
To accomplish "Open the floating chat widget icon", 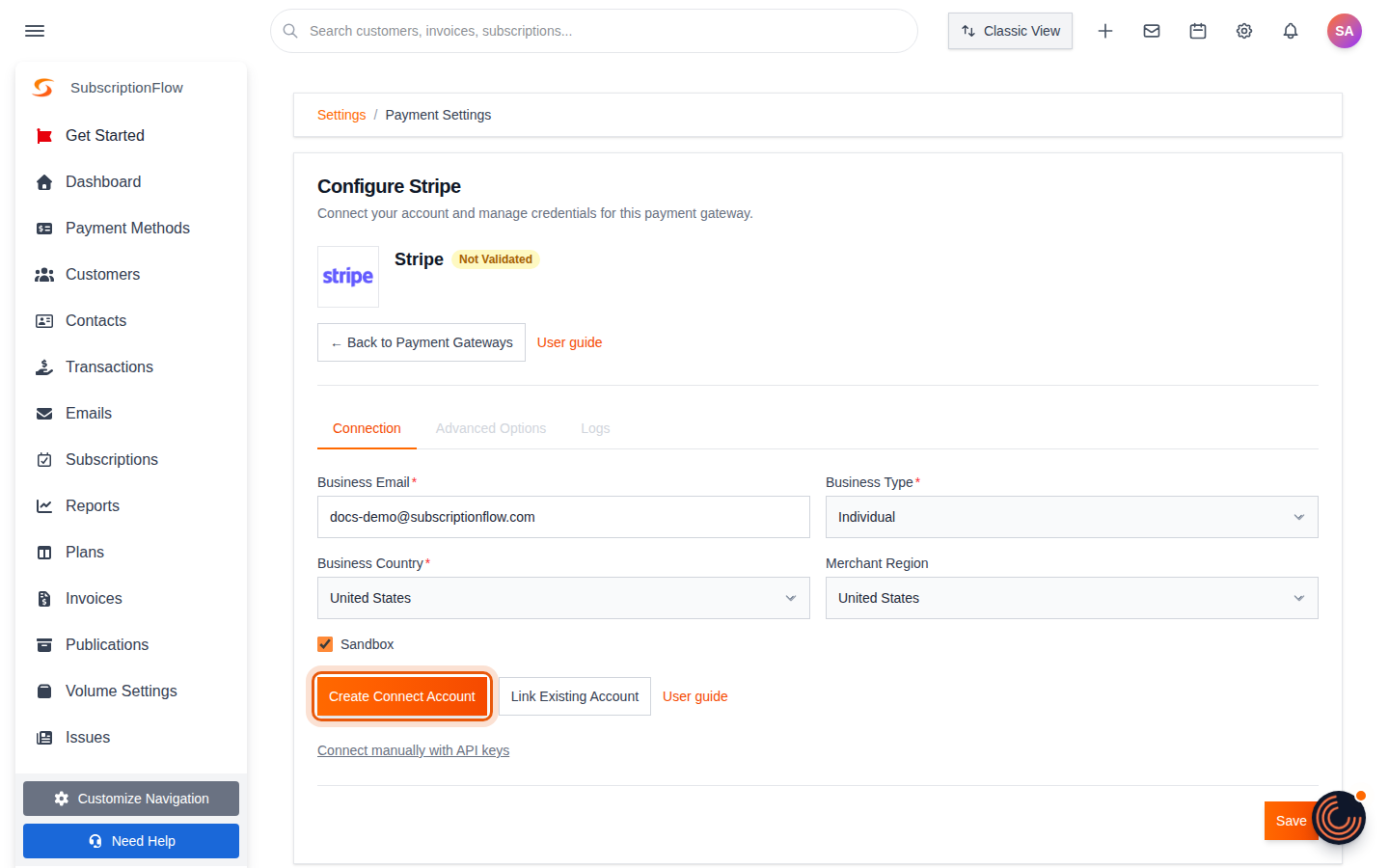I will (1339, 818).
